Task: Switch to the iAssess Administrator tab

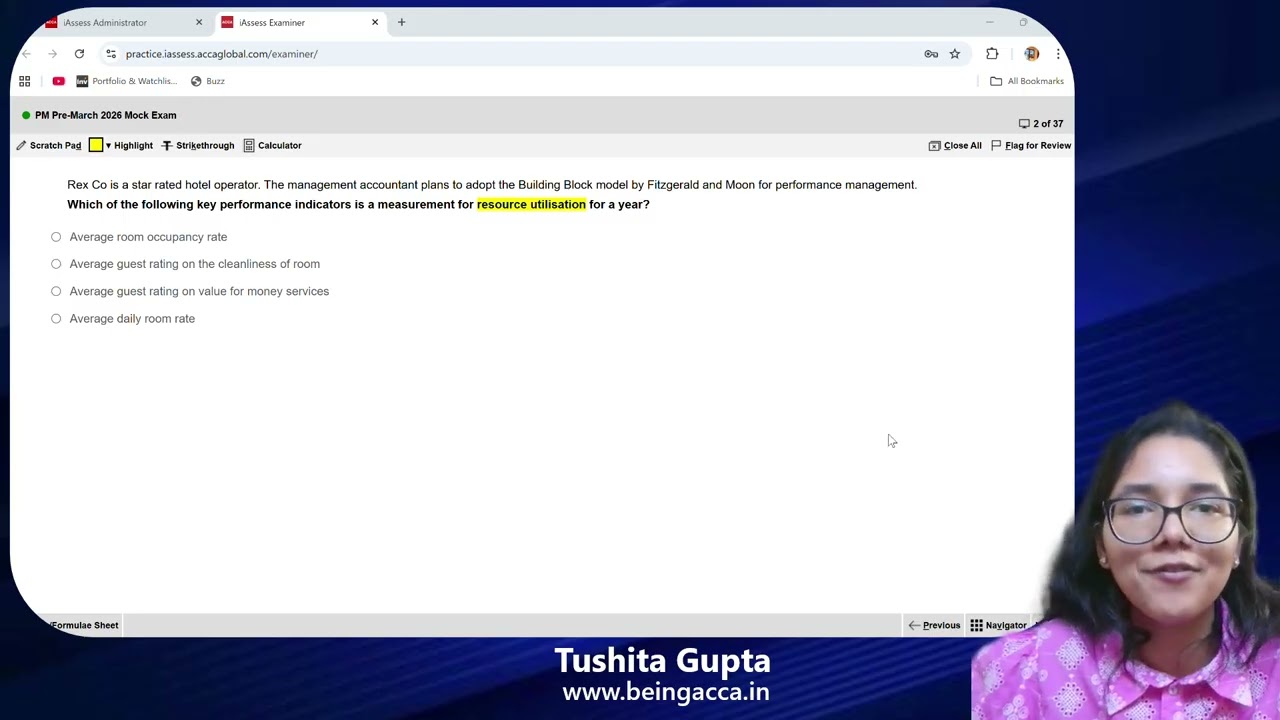Action: 105,22
